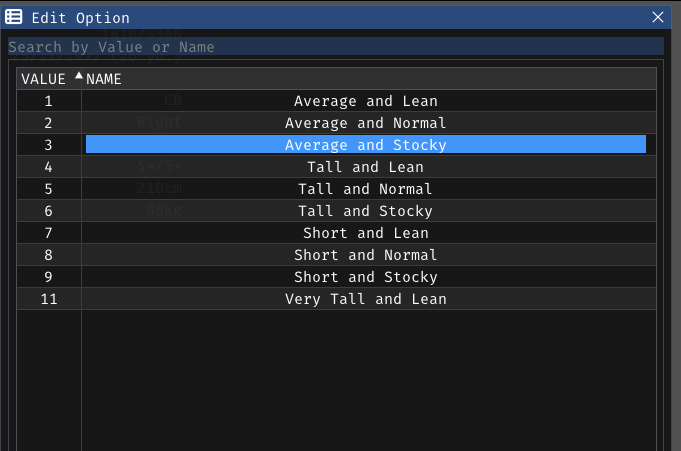Click value cell 7
The width and height of the screenshot is (681, 451).
pos(49,233)
